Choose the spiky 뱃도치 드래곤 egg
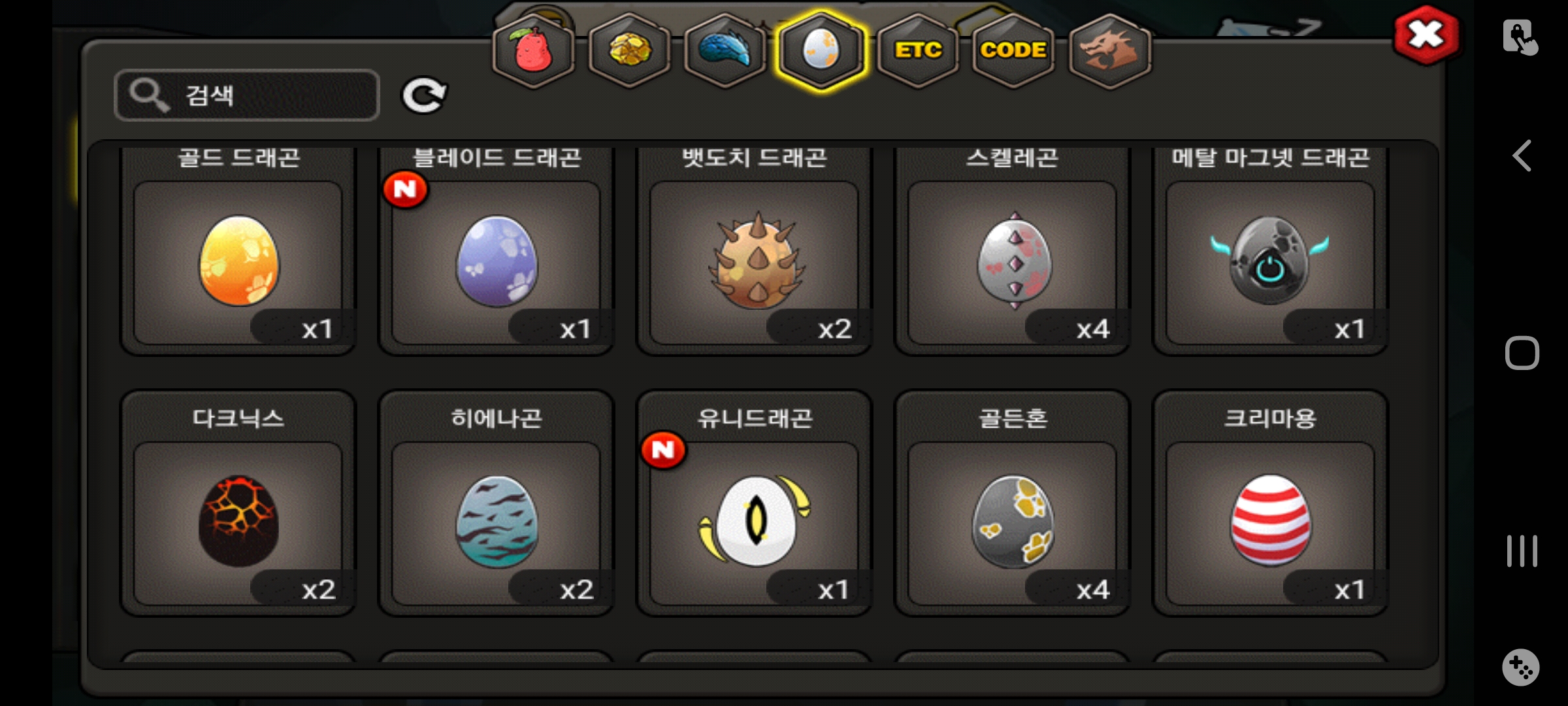The width and height of the screenshot is (1568, 706). click(x=755, y=262)
